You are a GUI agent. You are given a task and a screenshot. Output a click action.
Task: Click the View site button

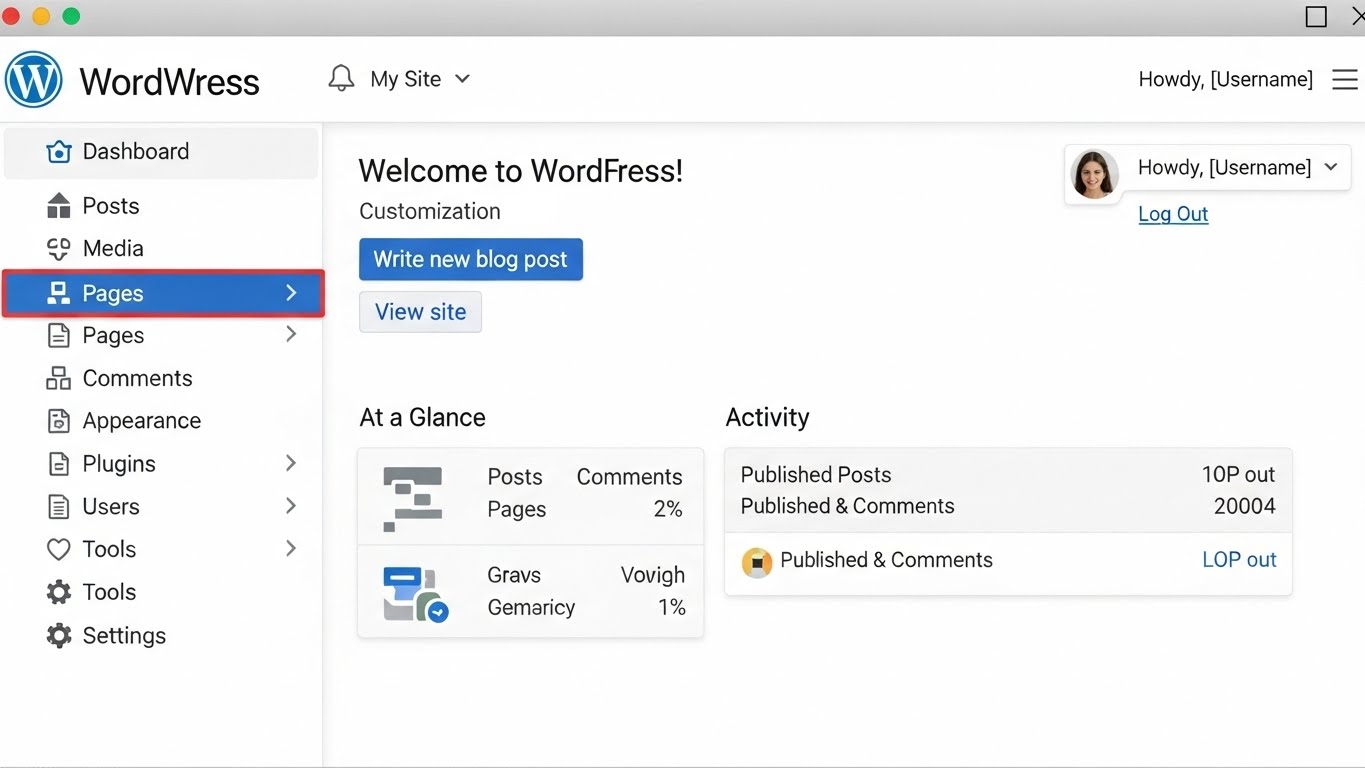(420, 311)
